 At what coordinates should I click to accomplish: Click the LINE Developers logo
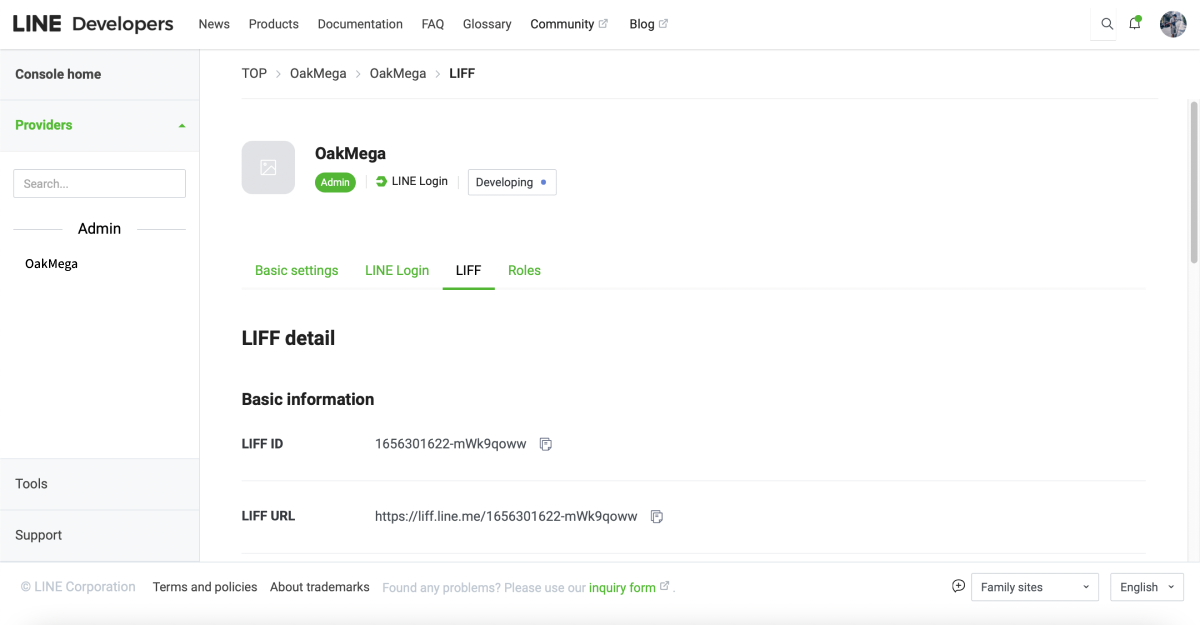(x=93, y=24)
